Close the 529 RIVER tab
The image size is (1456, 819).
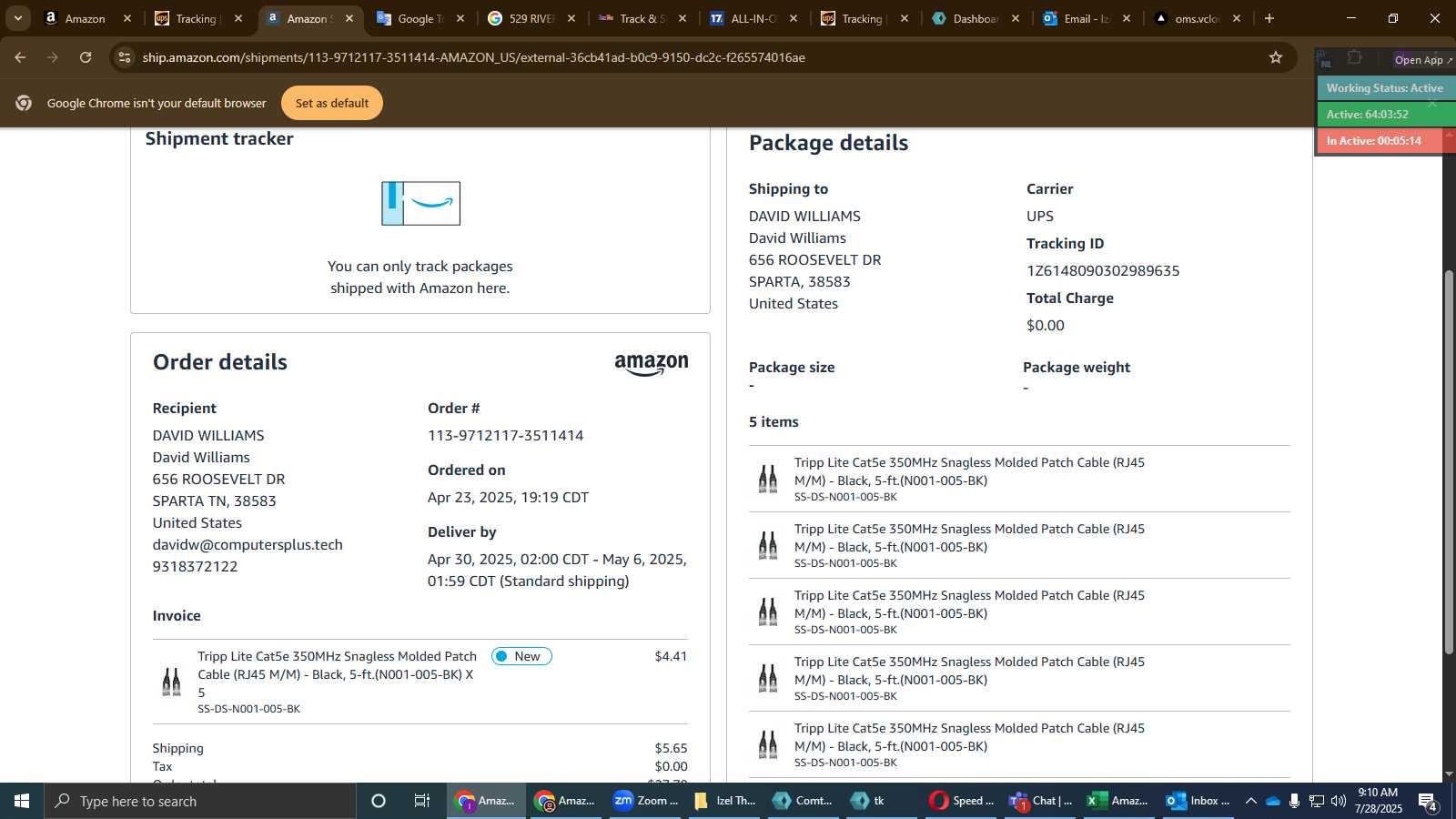(x=571, y=18)
